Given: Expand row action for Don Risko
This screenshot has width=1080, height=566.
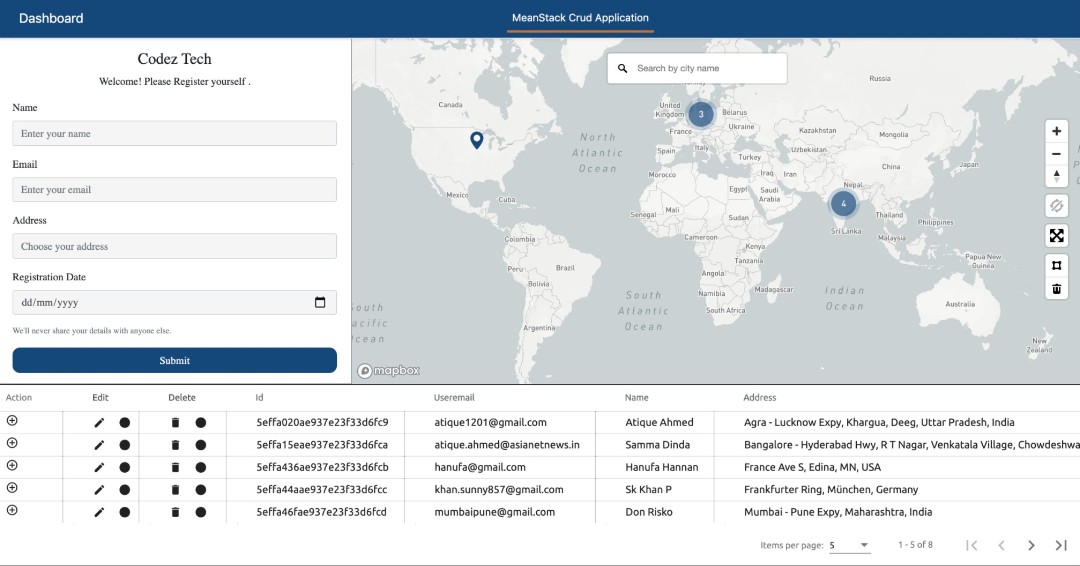Looking at the screenshot, I should point(12,510).
